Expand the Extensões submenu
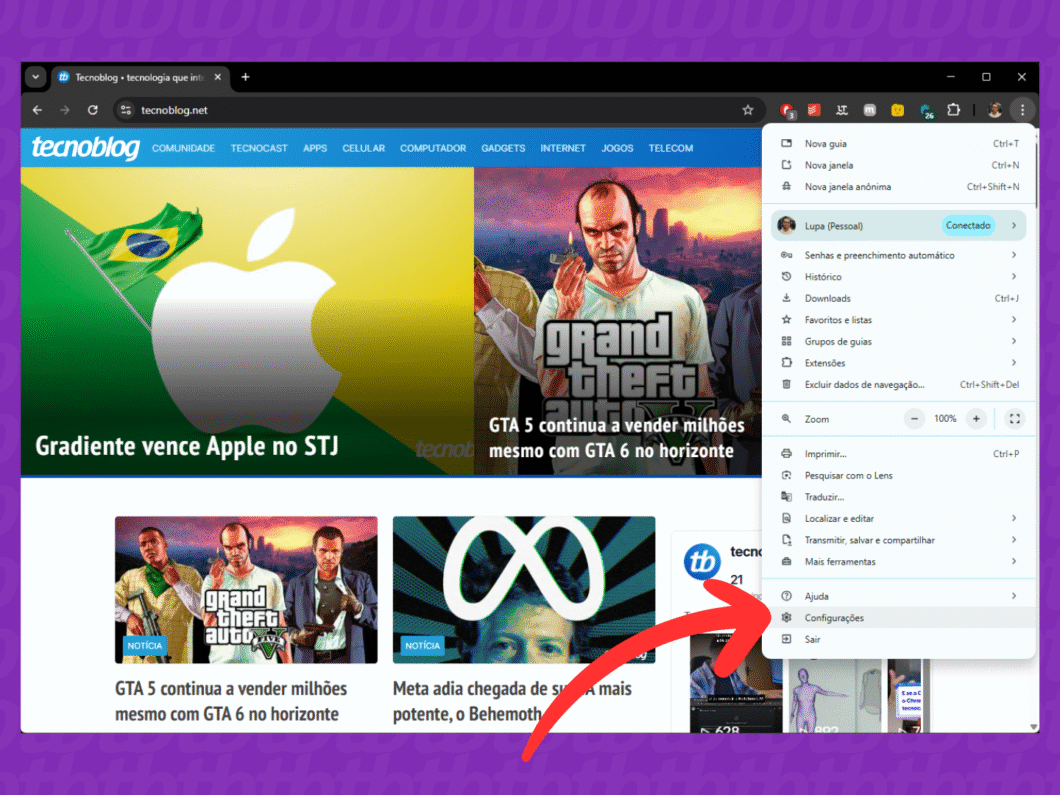 click(899, 363)
